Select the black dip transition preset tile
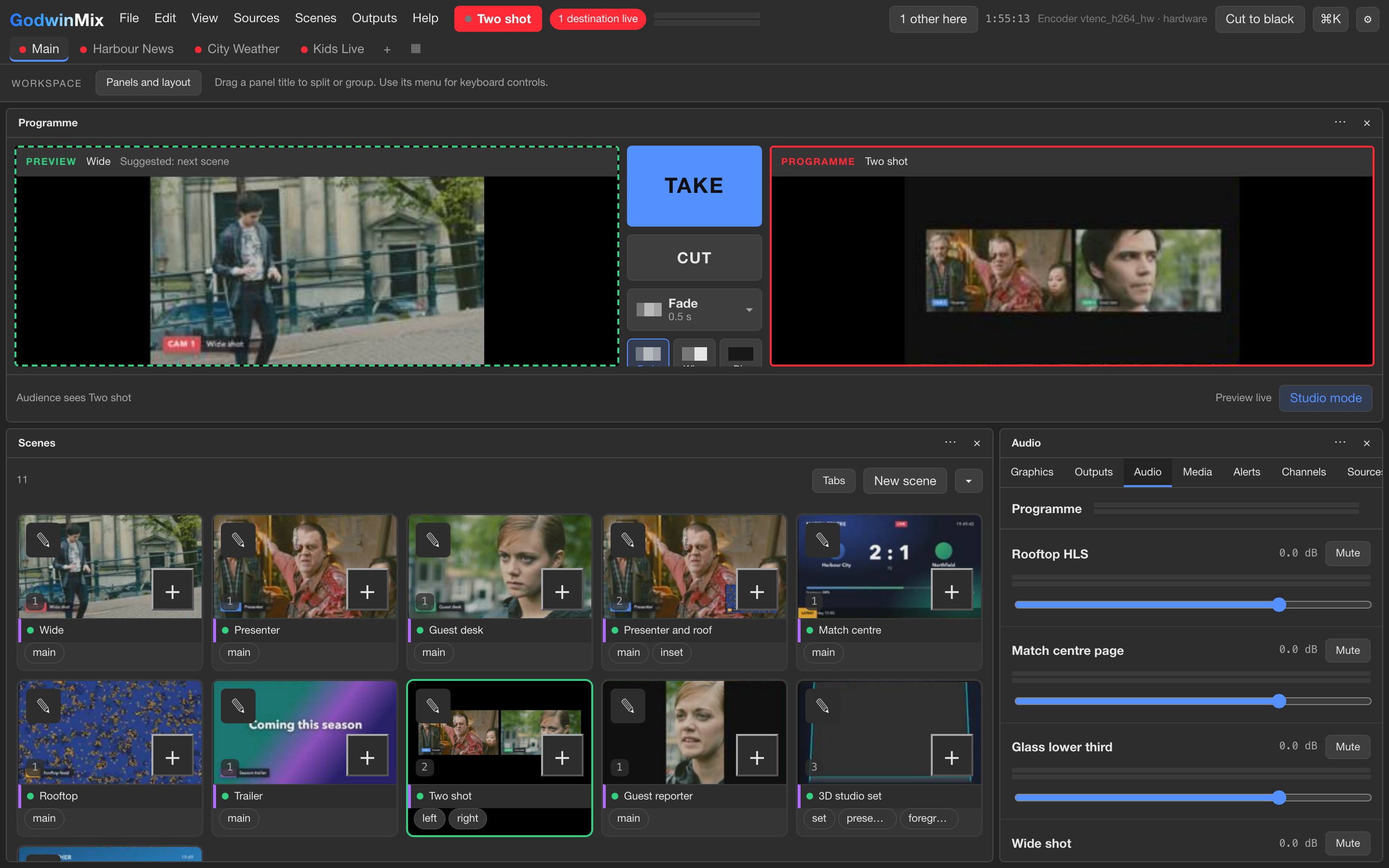 pyautogui.click(x=740, y=353)
